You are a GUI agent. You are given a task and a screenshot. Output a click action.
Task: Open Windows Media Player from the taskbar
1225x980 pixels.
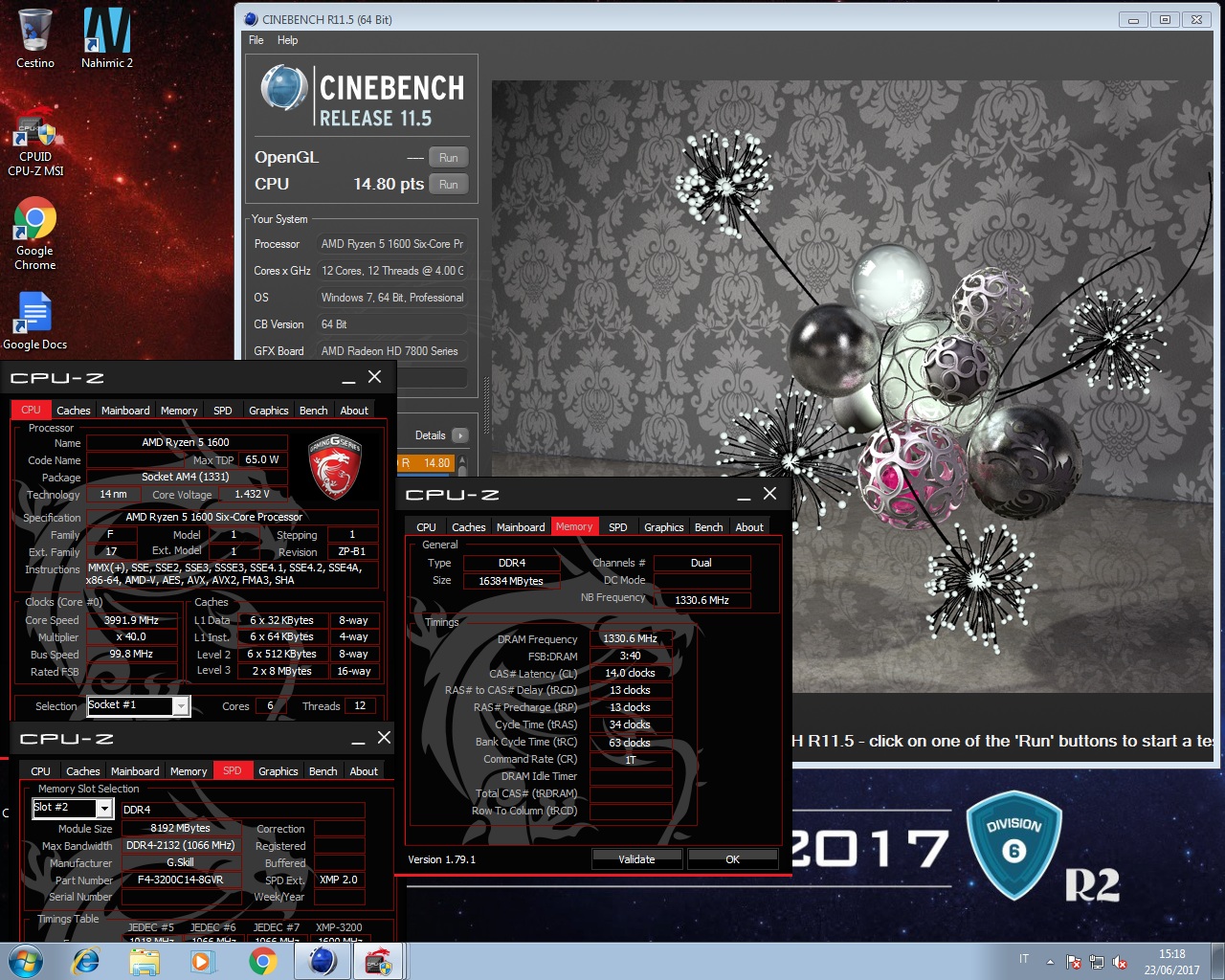(x=203, y=961)
